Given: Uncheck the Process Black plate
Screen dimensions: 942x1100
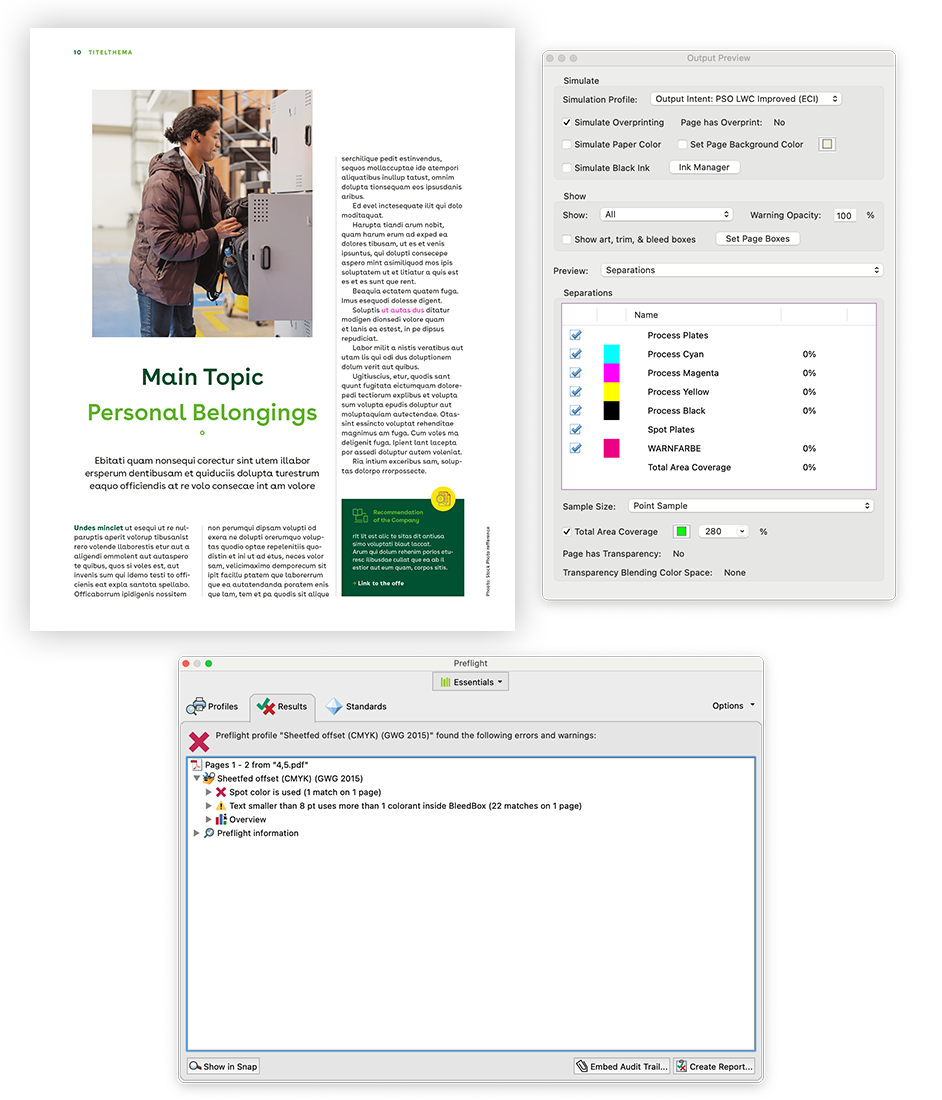Looking at the screenshot, I should click(576, 410).
